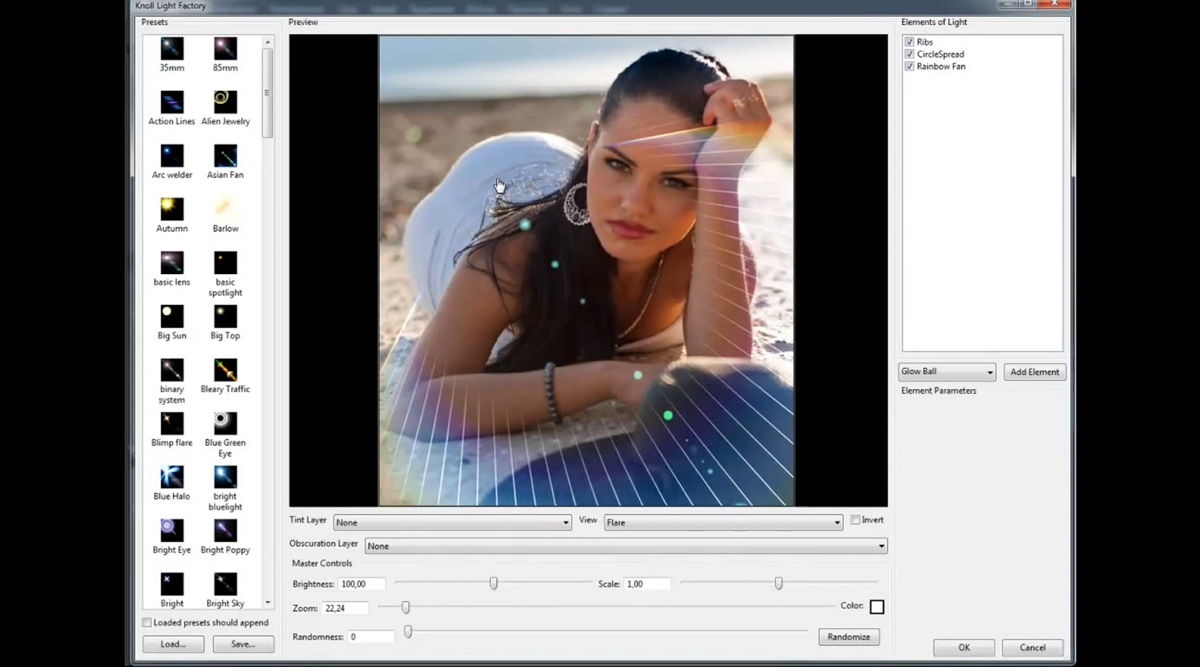Click the Scale slider handle
Viewport: 1200px width, 667px height.
pos(778,583)
